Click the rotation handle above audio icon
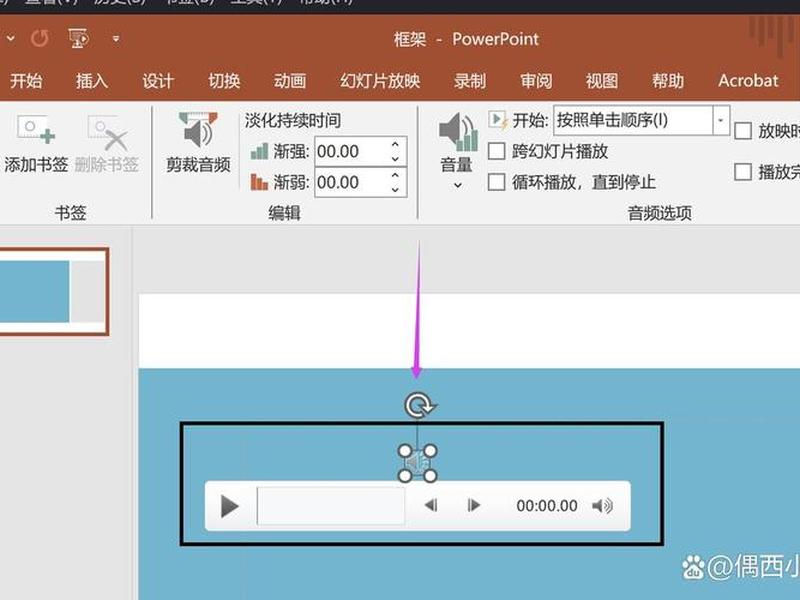 pos(418,406)
